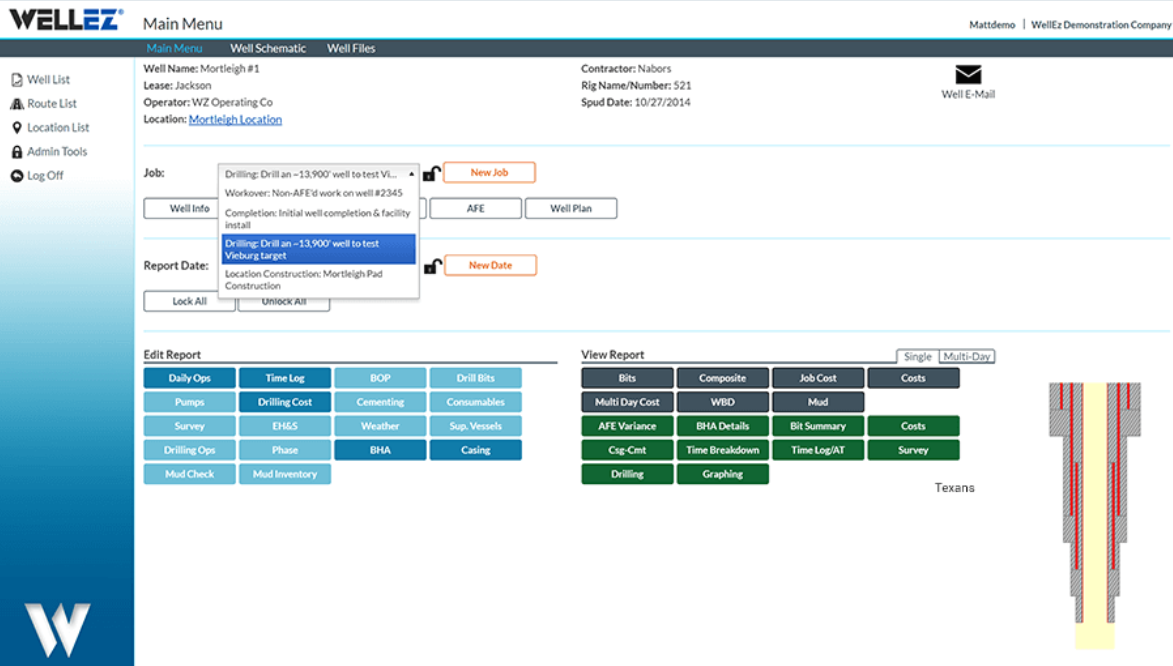Click the unlock padlock beside the Job dropdown
1173x666 pixels.
[431, 172]
